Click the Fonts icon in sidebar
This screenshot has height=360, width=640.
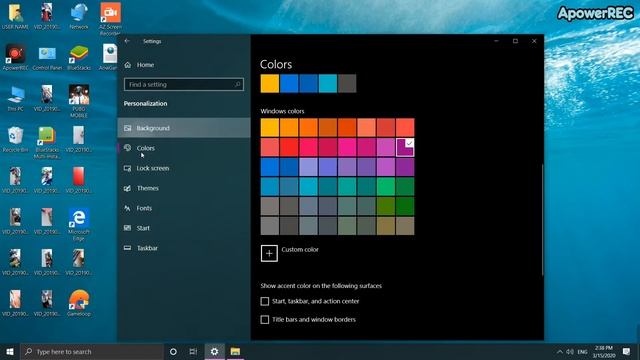click(x=128, y=208)
